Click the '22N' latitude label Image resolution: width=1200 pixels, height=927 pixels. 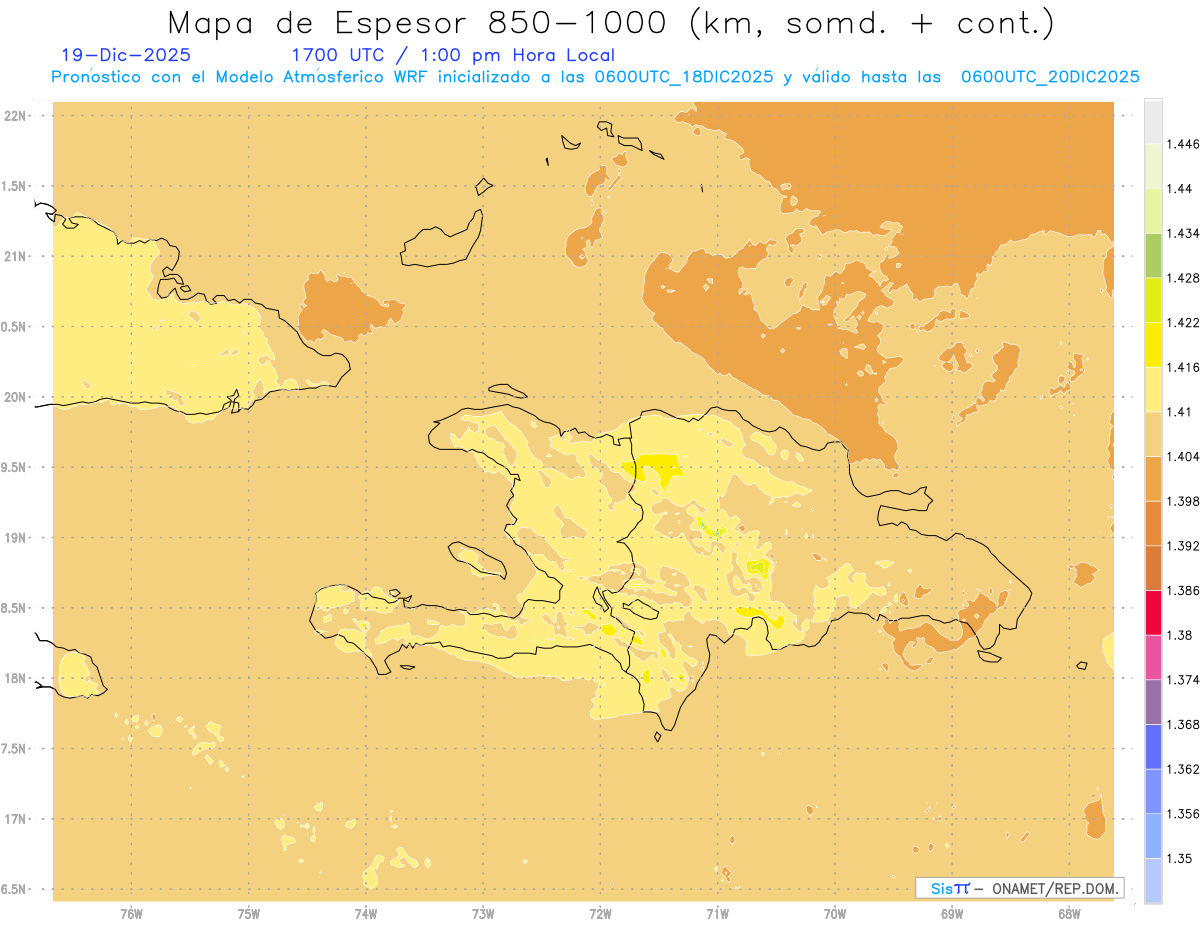coord(15,116)
